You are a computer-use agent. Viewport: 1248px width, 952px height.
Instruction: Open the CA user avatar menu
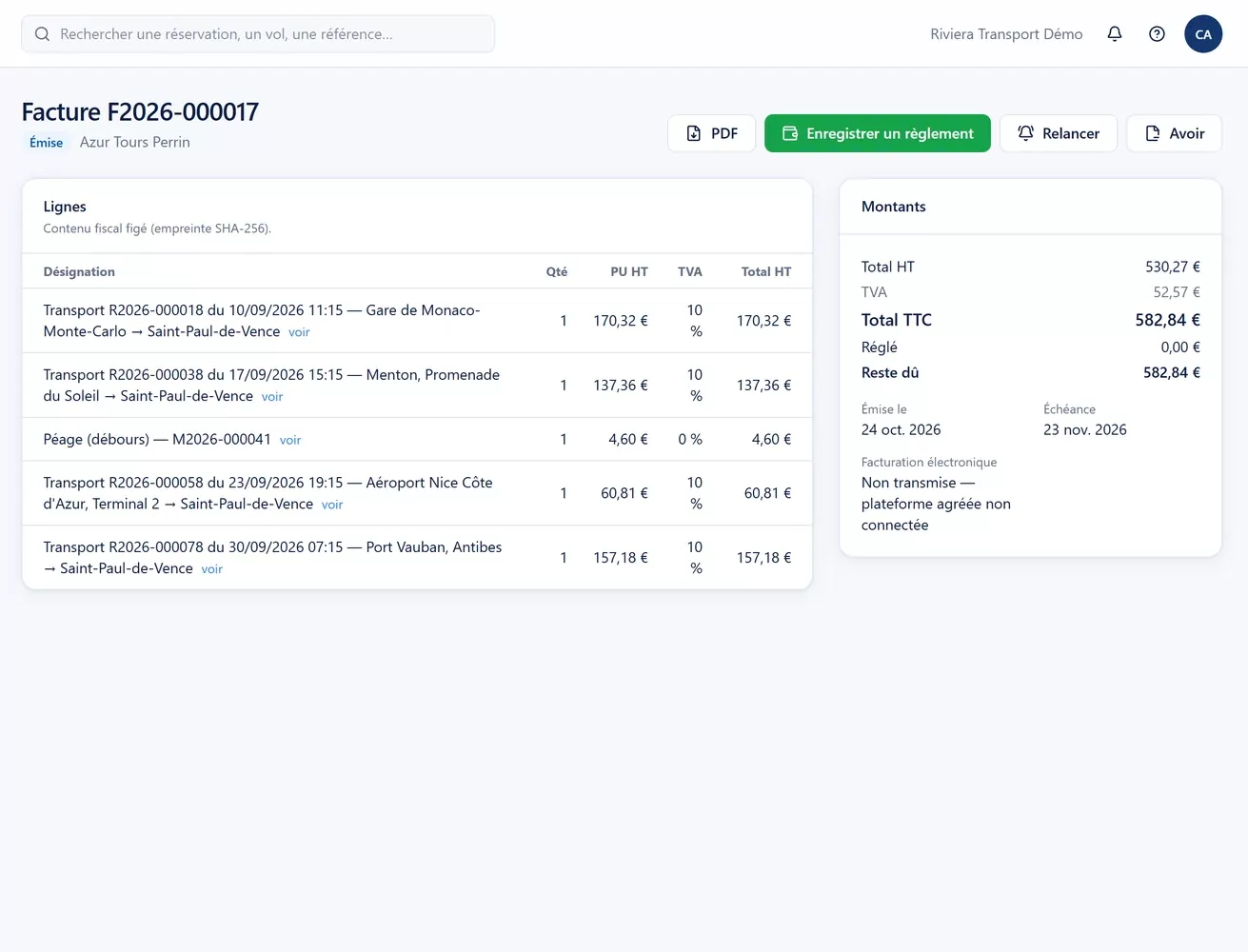point(1203,34)
